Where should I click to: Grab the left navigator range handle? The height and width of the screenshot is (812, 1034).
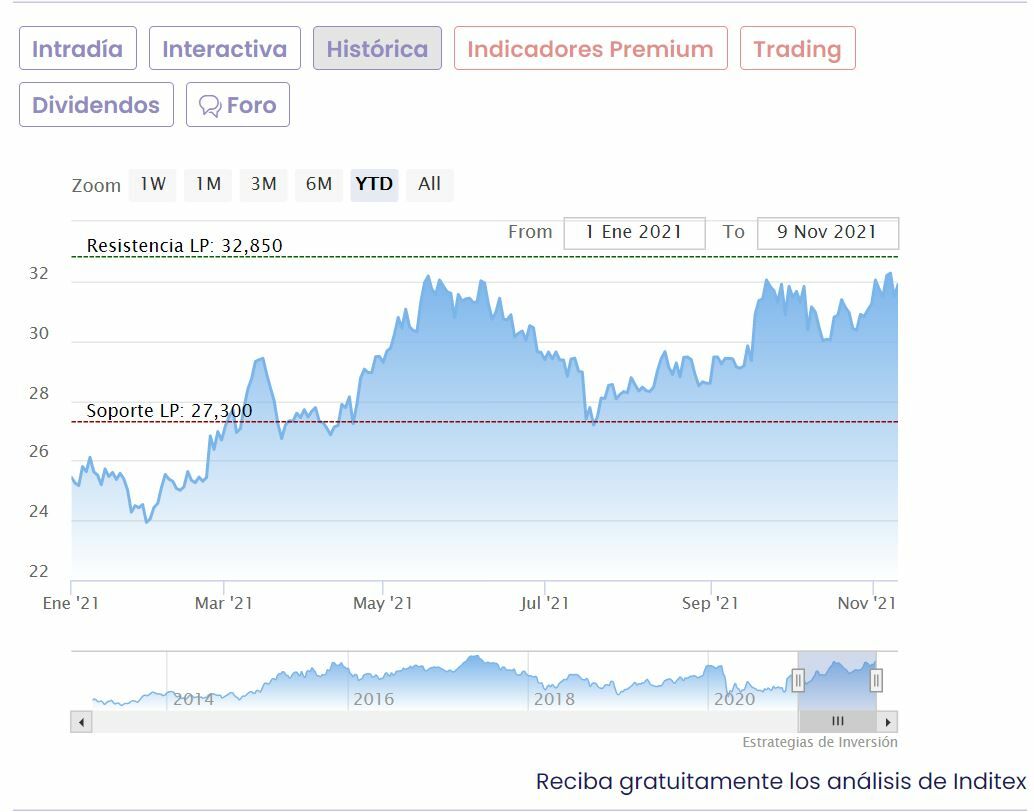[x=798, y=681]
